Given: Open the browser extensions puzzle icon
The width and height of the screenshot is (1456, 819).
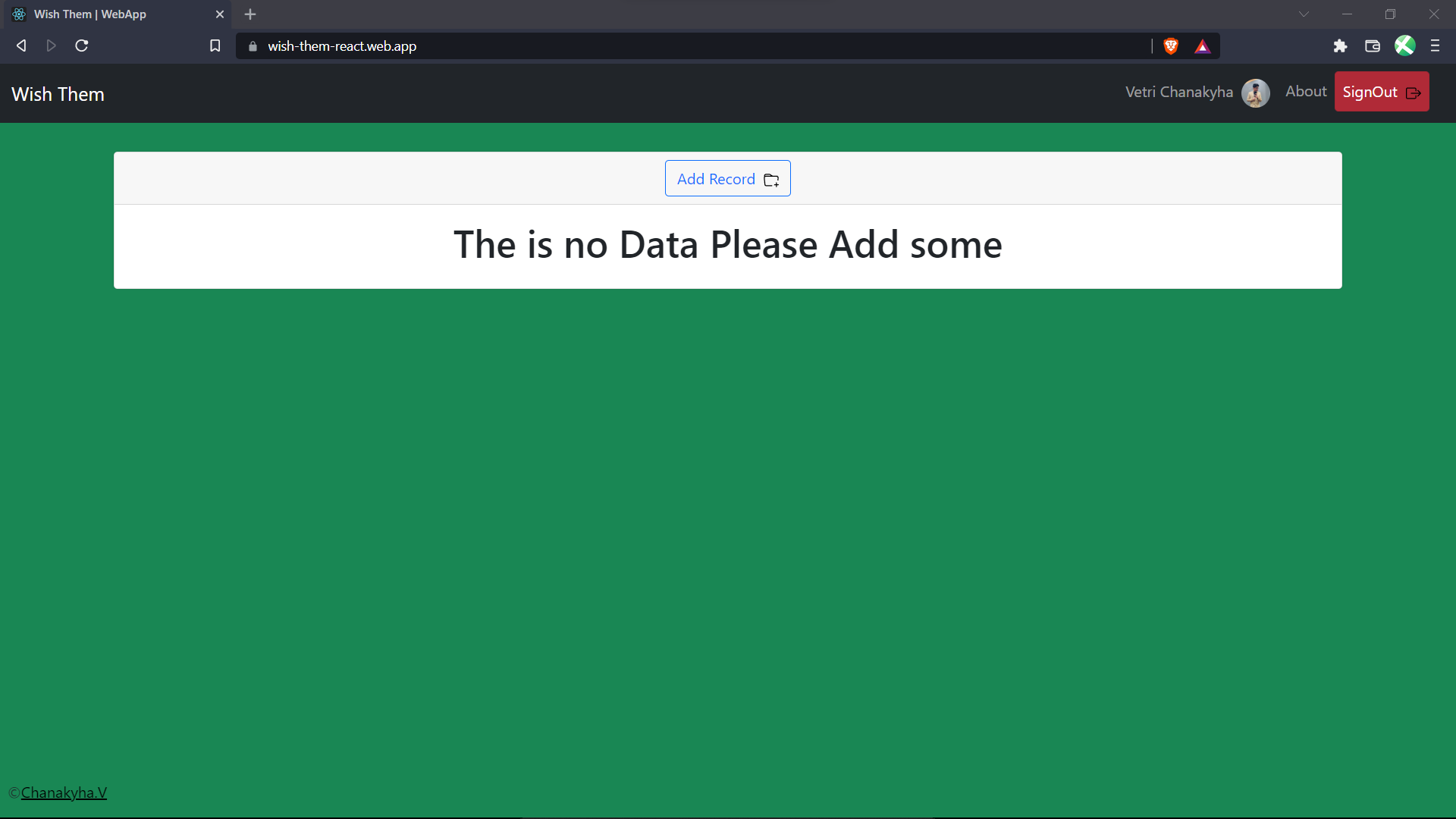Looking at the screenshot, I should click(x=1340, y=46).
